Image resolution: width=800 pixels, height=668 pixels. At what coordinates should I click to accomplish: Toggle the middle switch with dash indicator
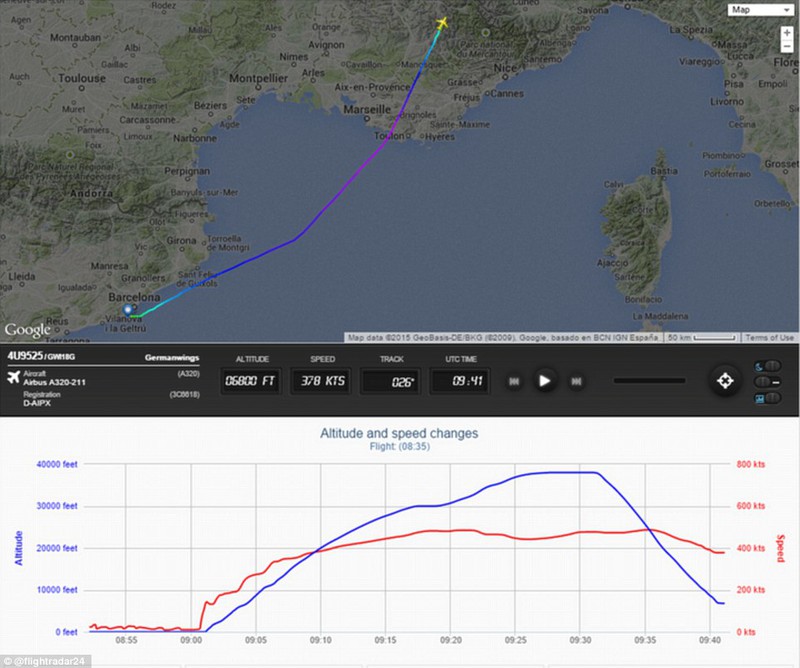click(x=767, y=382)
